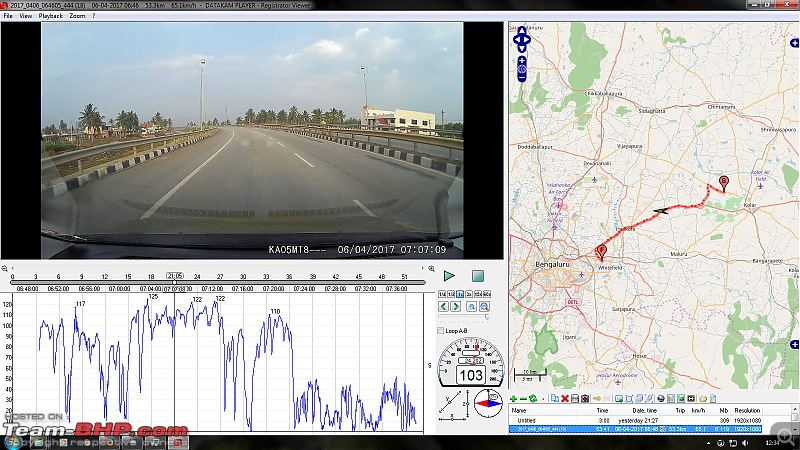Image resolution: width=800 pixels, height=450 pixels.
Task: Take snapshot with camera icon
Action: (x=585, y=398)
